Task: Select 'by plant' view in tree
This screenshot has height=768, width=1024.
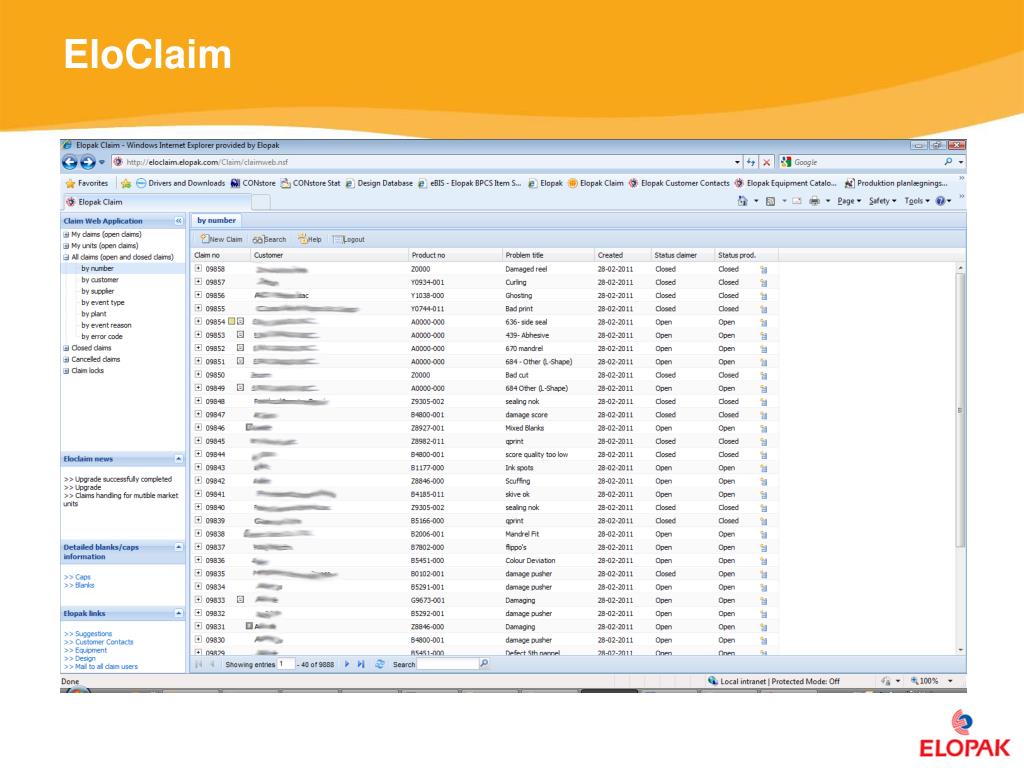Action: click(93, 313)
